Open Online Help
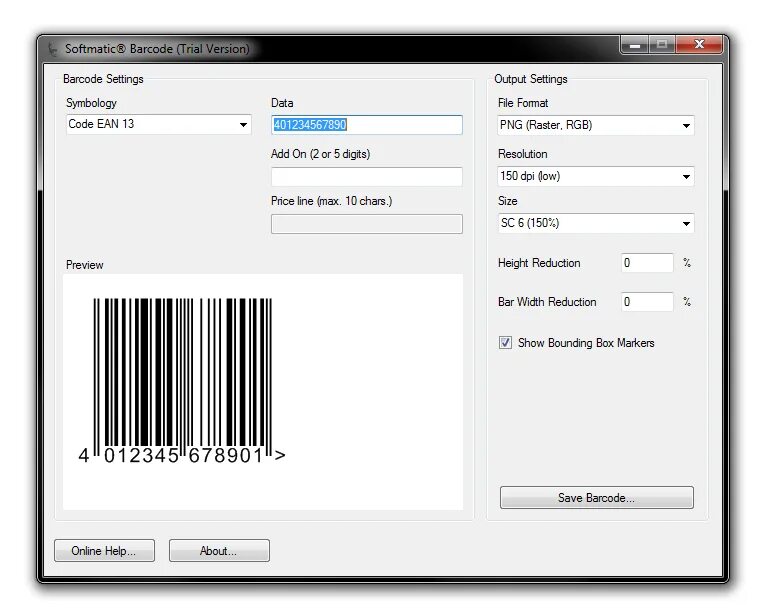Image resolution: width=766 pixels, height=614 pixels. 104,550
